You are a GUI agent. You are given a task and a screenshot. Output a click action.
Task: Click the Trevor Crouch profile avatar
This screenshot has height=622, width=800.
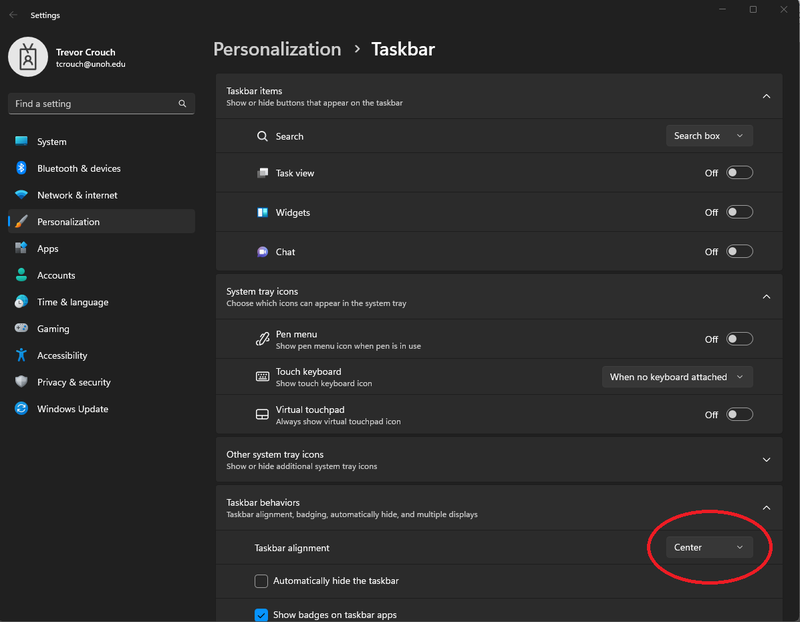[28, 57]
